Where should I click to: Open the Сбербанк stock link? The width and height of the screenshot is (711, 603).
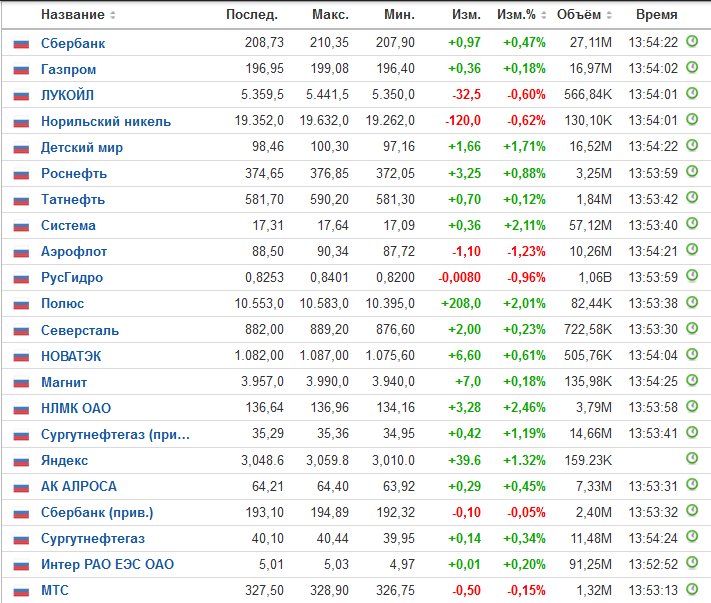pyautogui.click(x=73, y=43)
